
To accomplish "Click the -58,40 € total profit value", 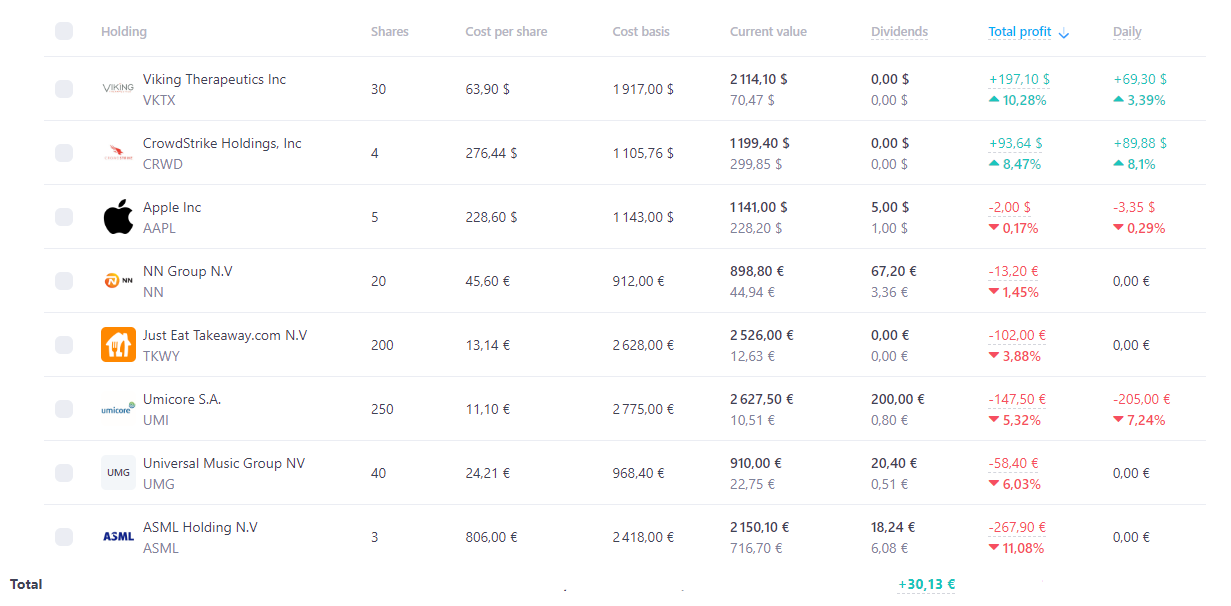I will click(1013, 463).
